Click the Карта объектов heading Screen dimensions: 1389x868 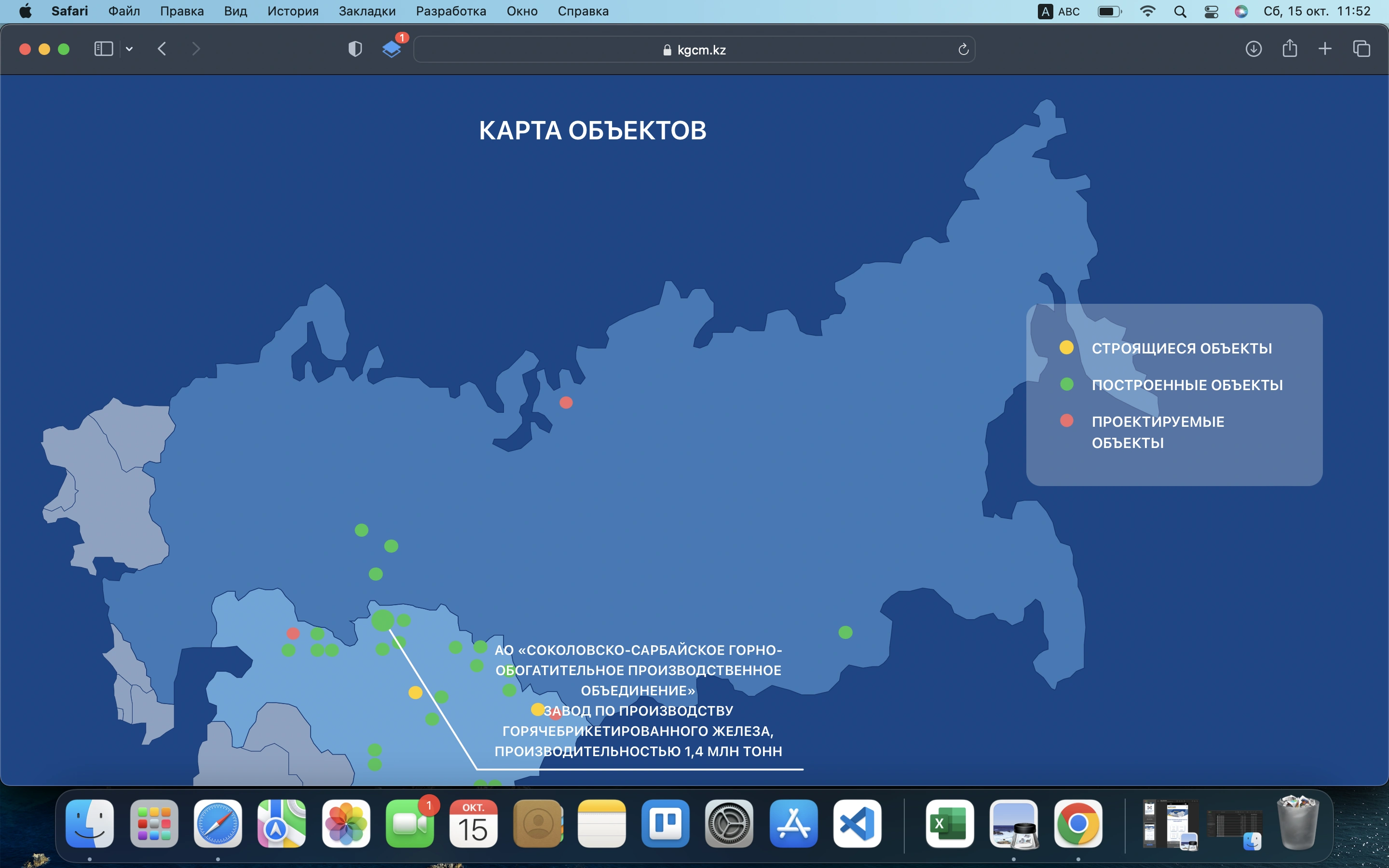pos(592,130)
